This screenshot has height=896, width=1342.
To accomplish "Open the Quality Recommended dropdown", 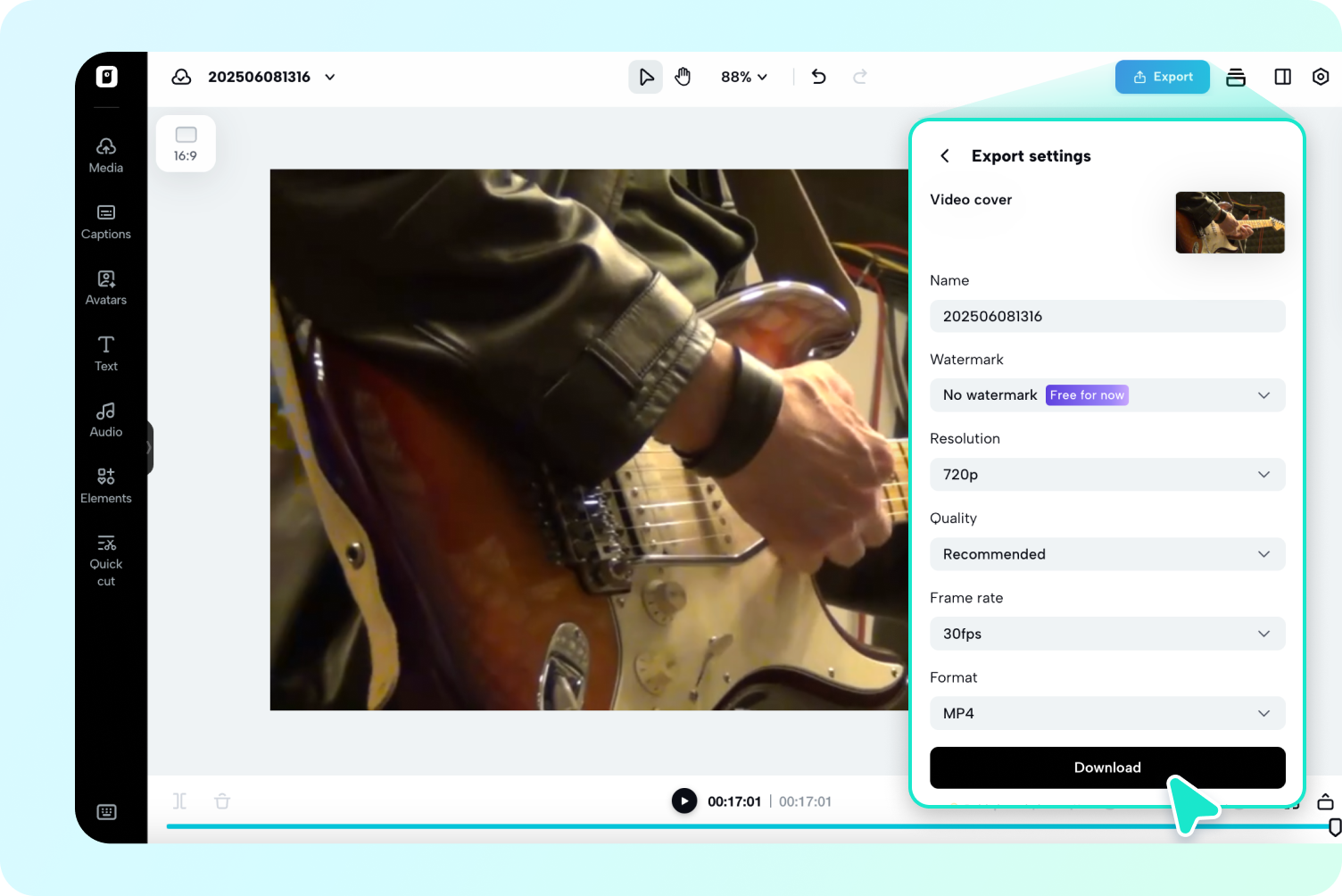I will 1107,554.
